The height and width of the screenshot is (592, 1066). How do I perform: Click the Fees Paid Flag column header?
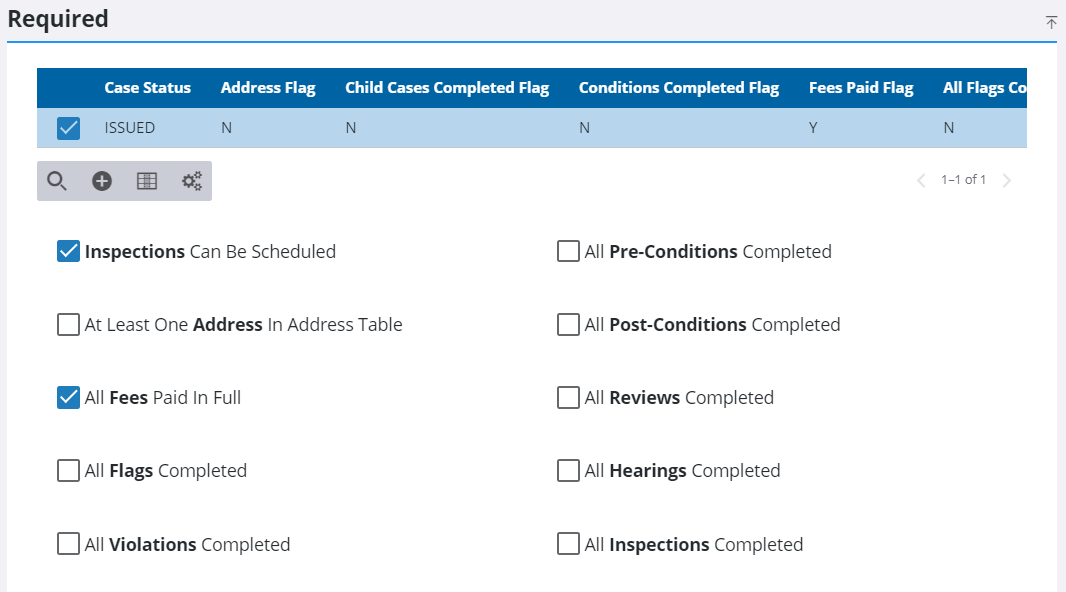(x=861, y=88)
